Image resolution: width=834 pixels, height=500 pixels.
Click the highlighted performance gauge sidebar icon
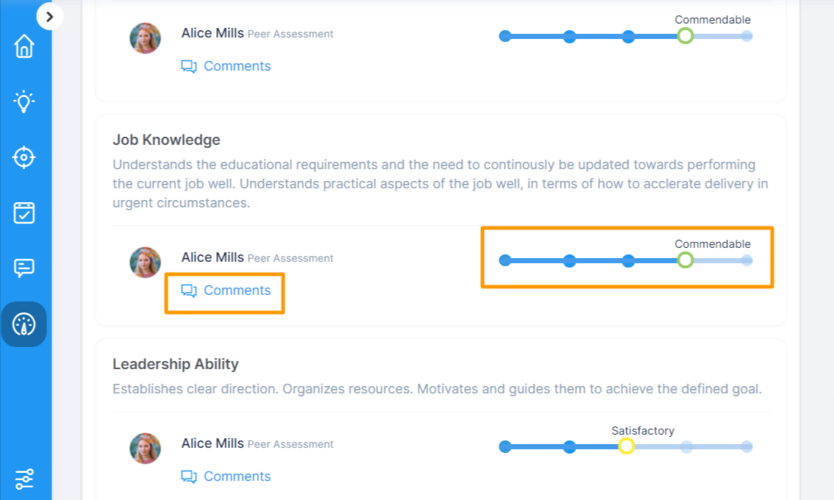pyautogui.click(x=24, y=324)
